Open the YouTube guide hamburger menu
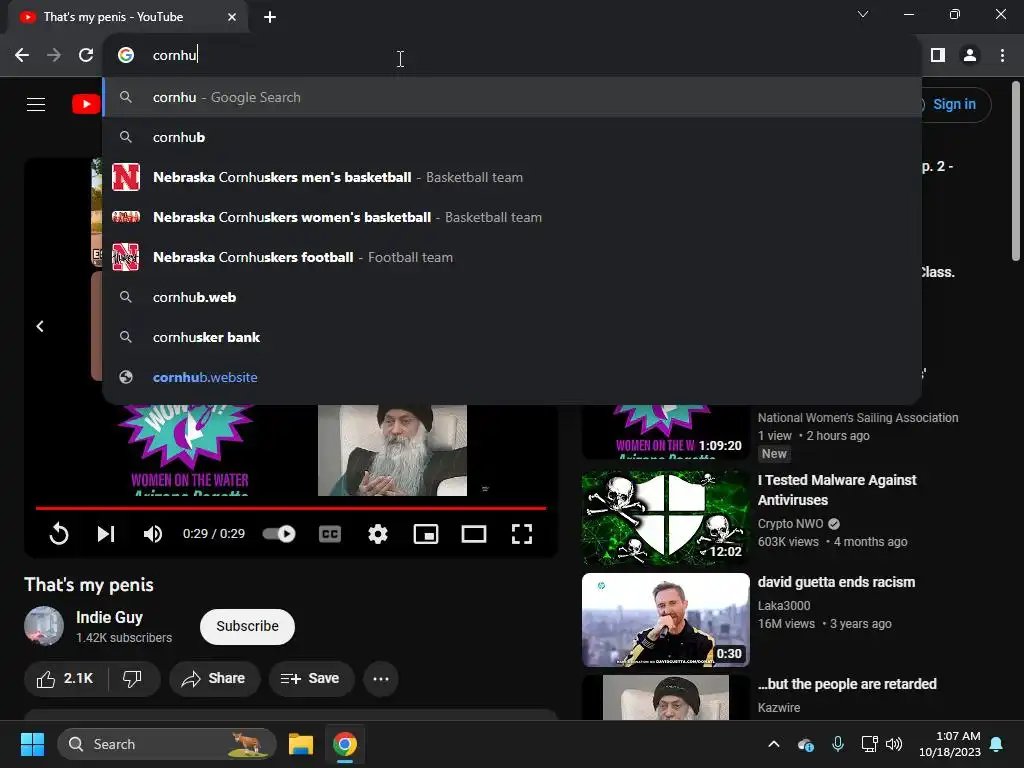This screenshot has width=1024, height=768. click(x=36, y=104)
